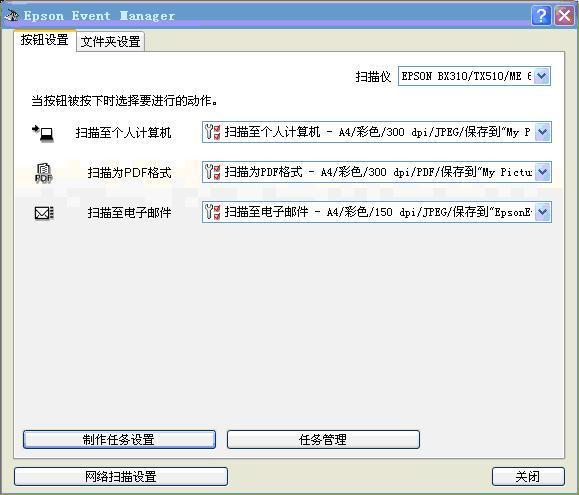Open the 扫描至电子邮件 action dropdown arrow
Viewport: 579px width, 495px height.
point(543,212)
